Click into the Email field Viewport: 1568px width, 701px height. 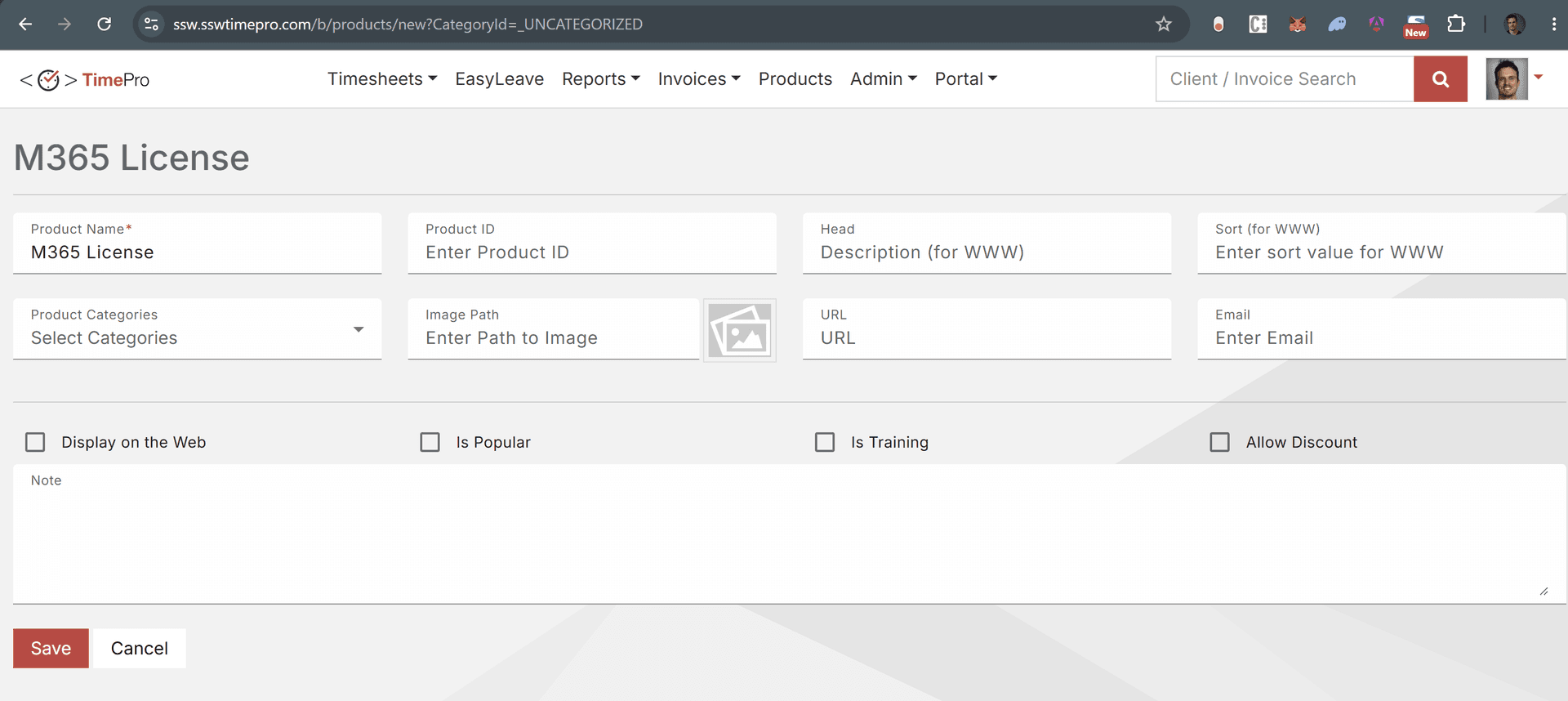click(x=1382, y=328)
